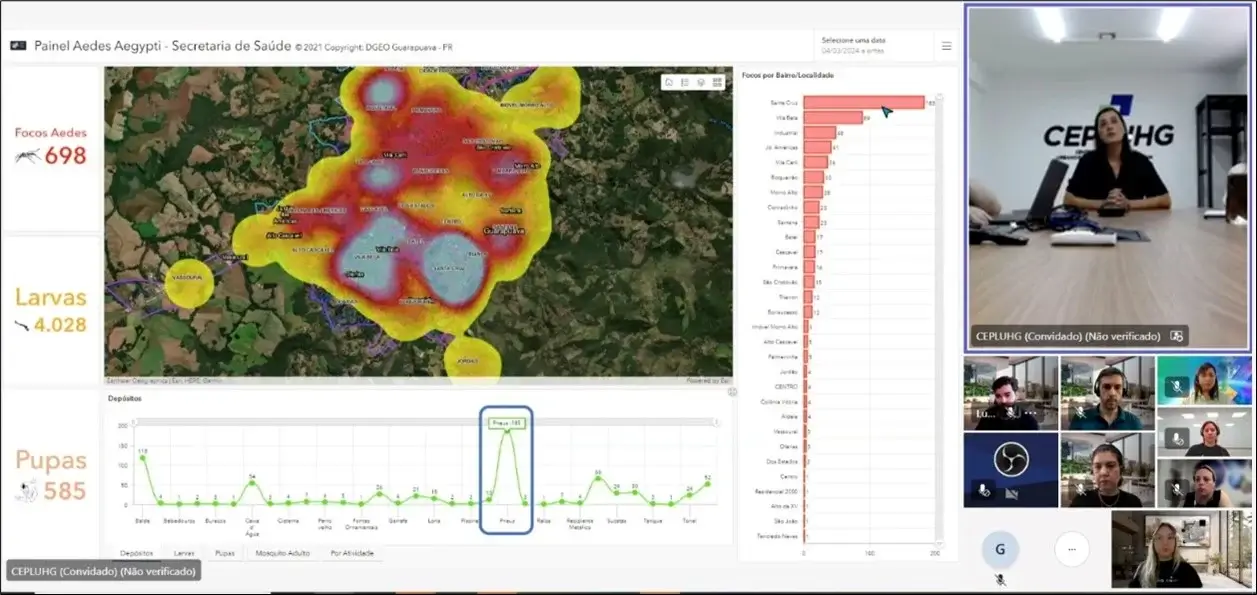Open the dashboard hamburger menu
Screen dimensions: 1257x595
tap(946, 46)
